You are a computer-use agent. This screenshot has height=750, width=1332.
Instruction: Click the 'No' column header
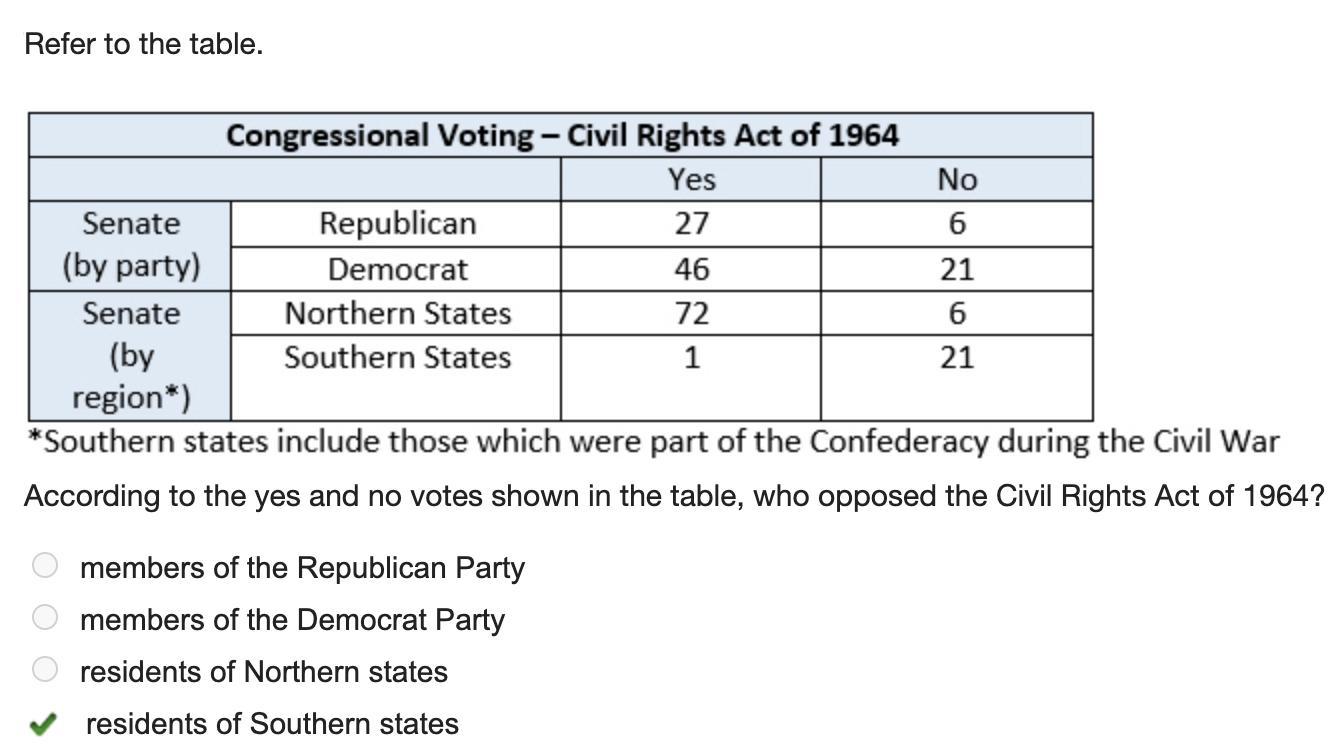tap(956, 179)
